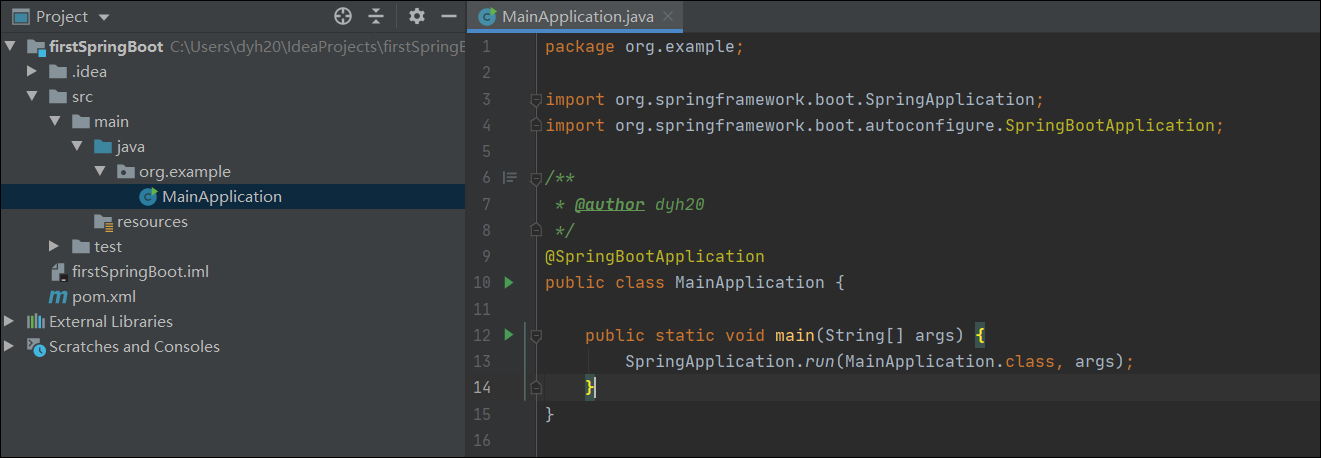Click the SpringBootApplication annotation in code
Image resolution: width=1321 pixels, height=458 pixels.
[654, 257]
